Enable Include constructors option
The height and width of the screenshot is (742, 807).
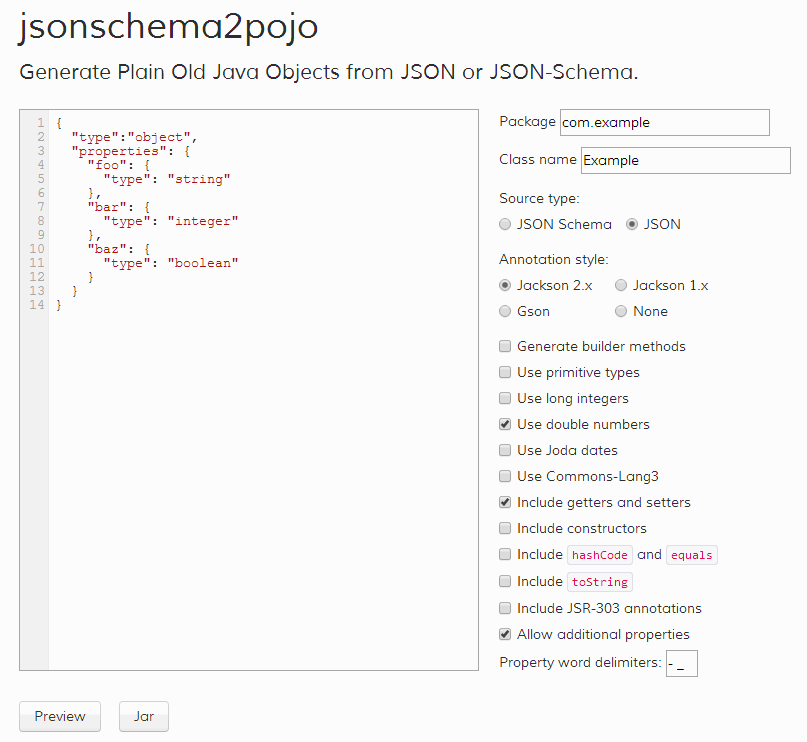[506, 529]
